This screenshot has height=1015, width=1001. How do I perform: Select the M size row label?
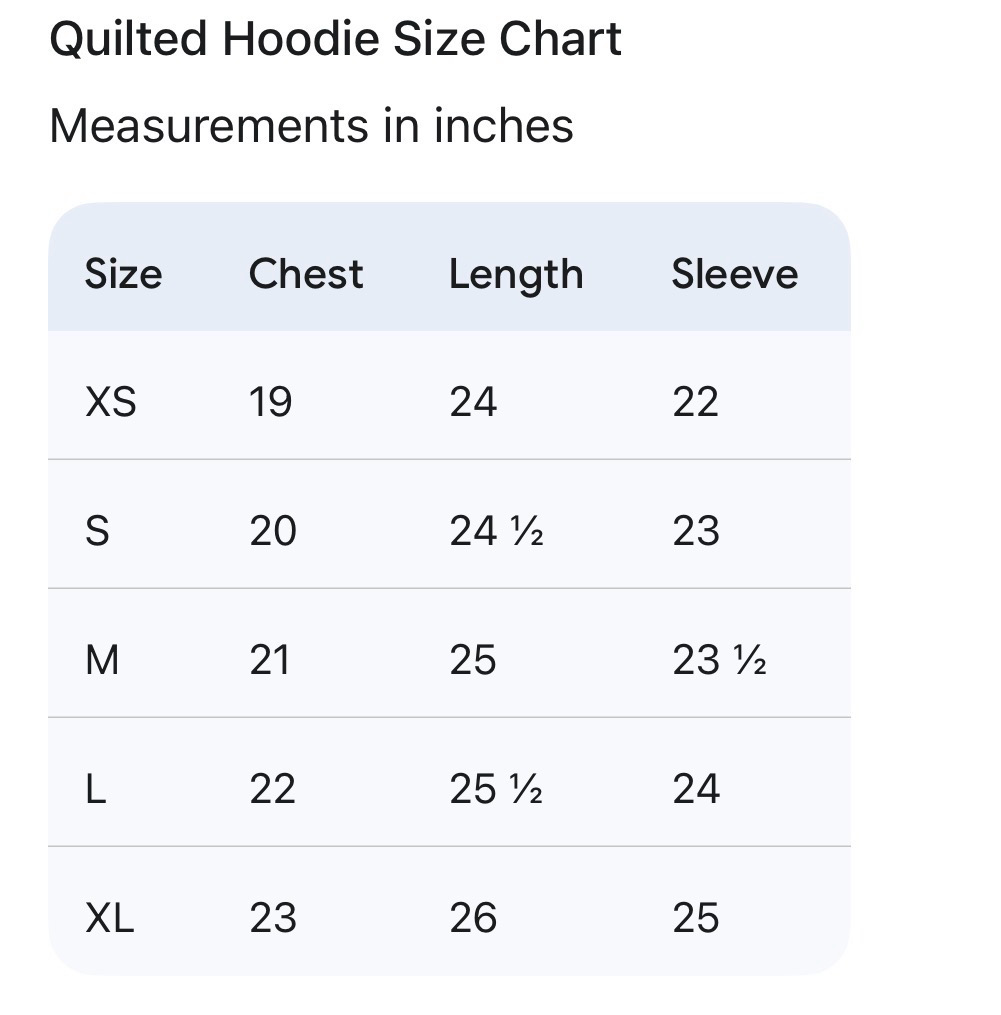102,660
